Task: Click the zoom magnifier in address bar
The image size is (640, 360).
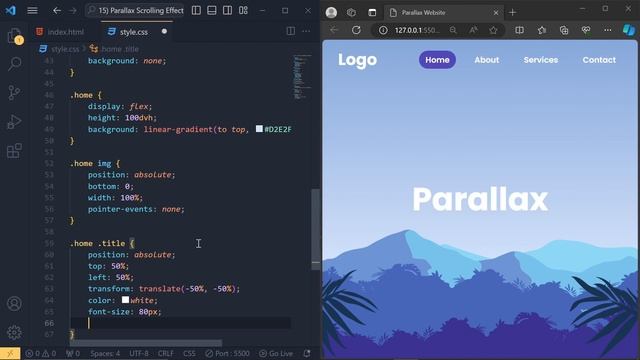Action: 453,30
